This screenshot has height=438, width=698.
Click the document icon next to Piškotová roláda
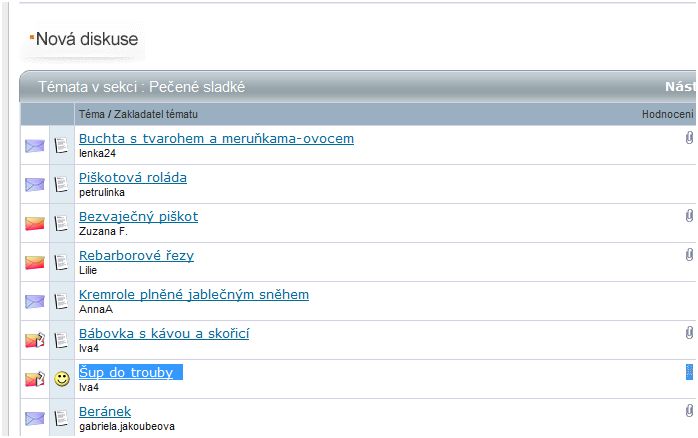(x=61, y=184)
